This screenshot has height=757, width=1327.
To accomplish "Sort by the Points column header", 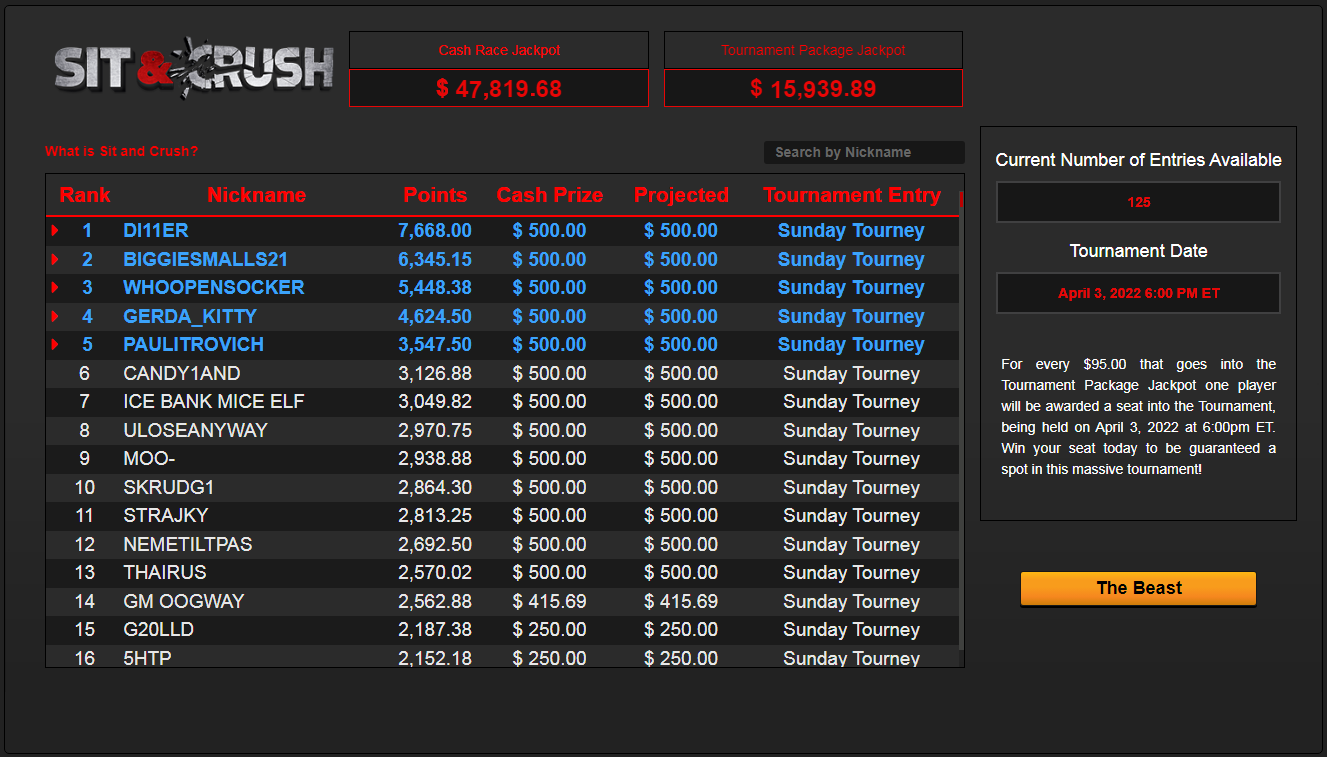I will [435, 195].
